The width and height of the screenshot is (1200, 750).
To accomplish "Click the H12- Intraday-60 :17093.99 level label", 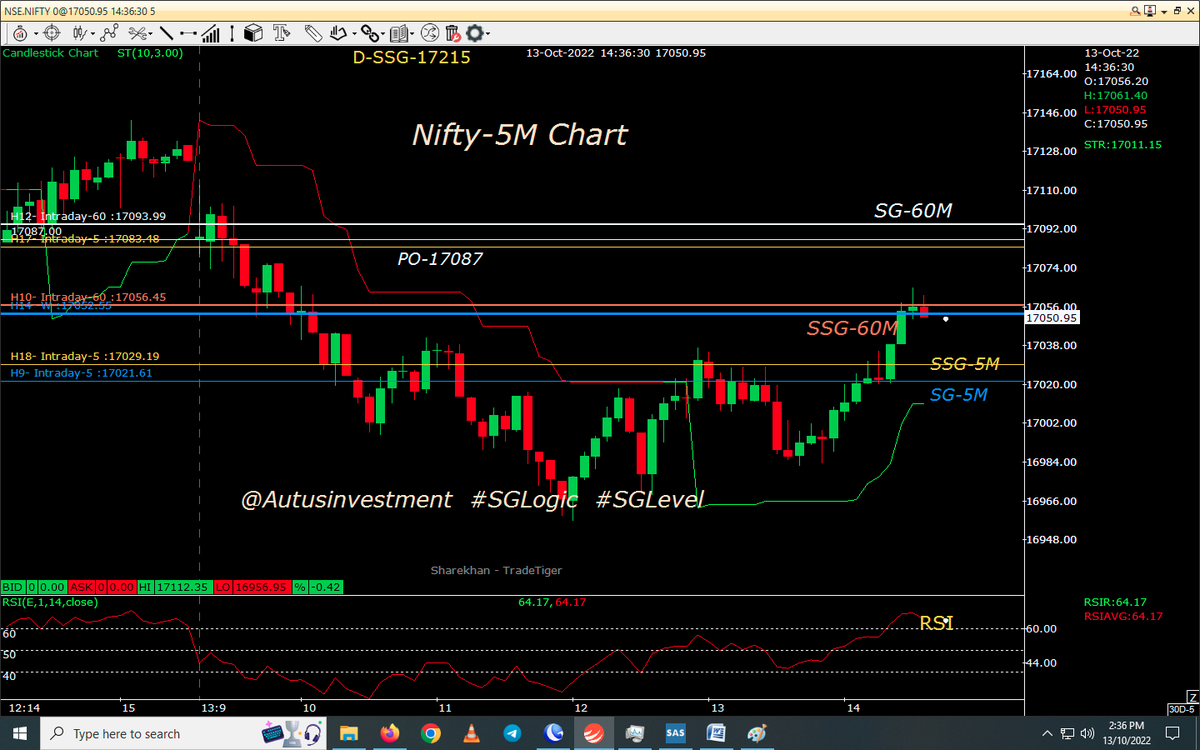I will click(x=88, y=216).
